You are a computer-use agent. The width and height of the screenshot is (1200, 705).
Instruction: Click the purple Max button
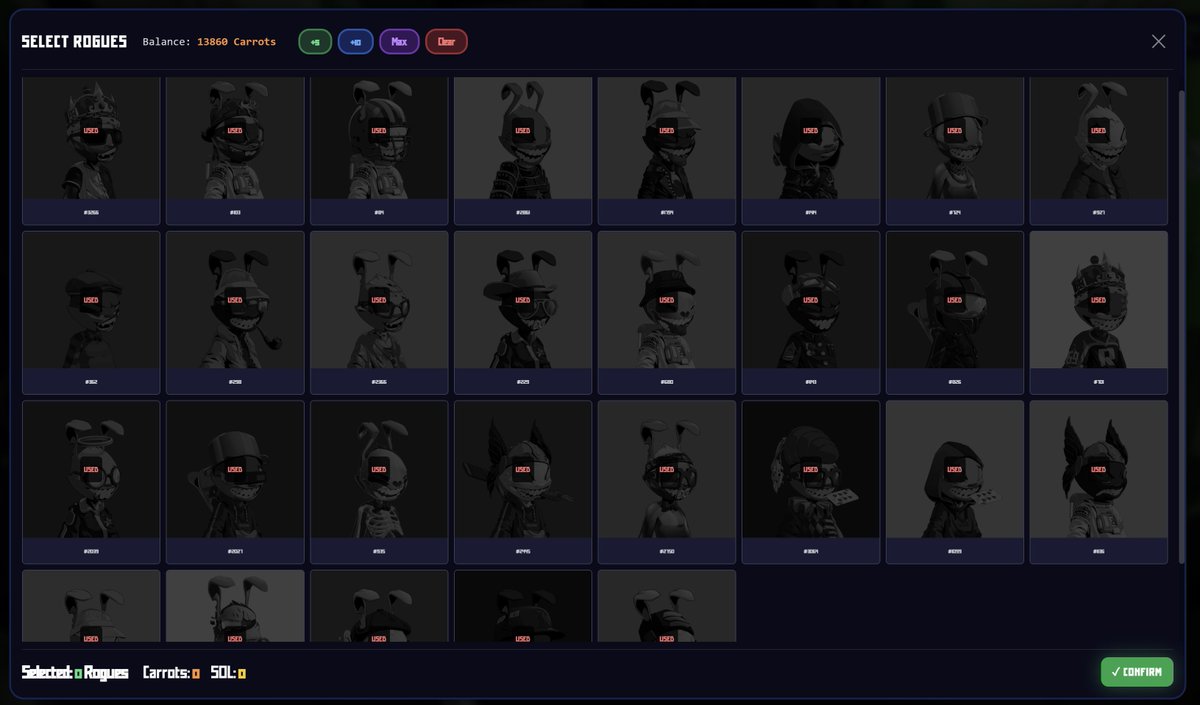[399, 42]
